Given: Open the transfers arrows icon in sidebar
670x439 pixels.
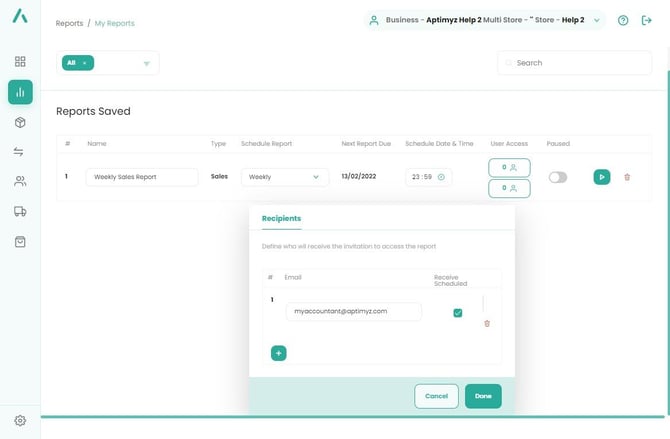Looking at the screenshot, I should 20,152.
